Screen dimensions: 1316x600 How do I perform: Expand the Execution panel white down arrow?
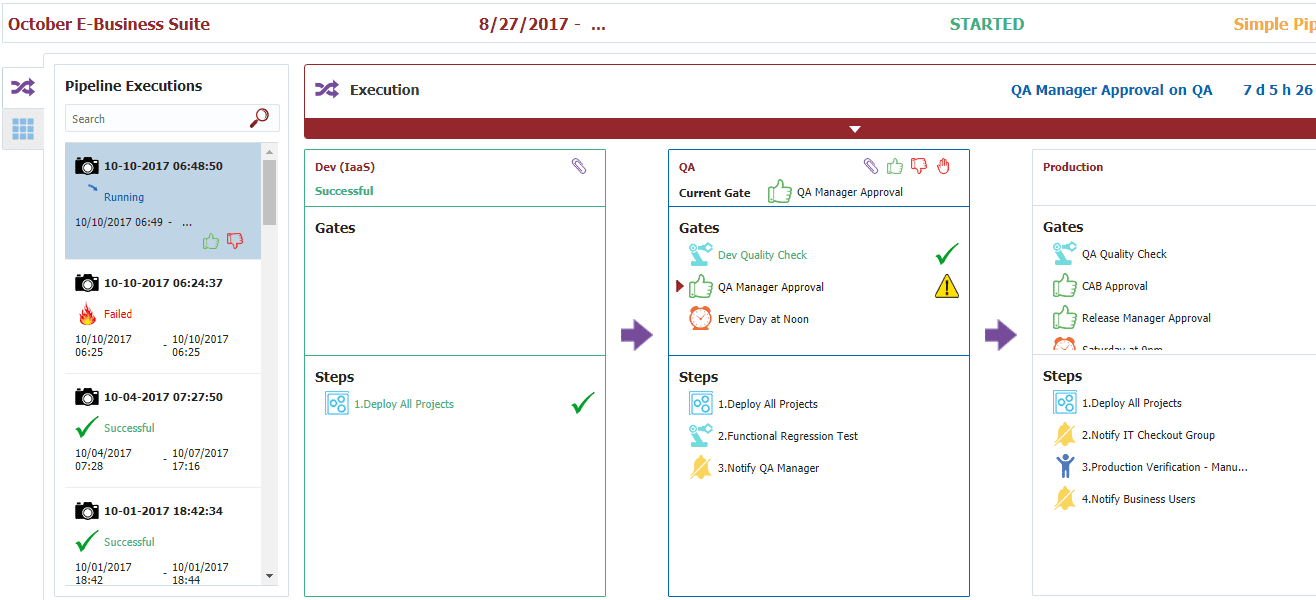coord(854,129)
